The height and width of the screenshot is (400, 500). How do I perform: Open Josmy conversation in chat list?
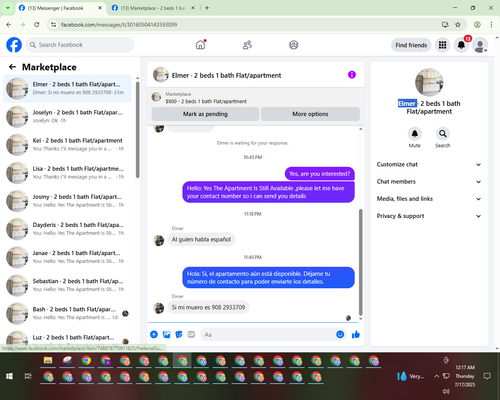(67, 201)
